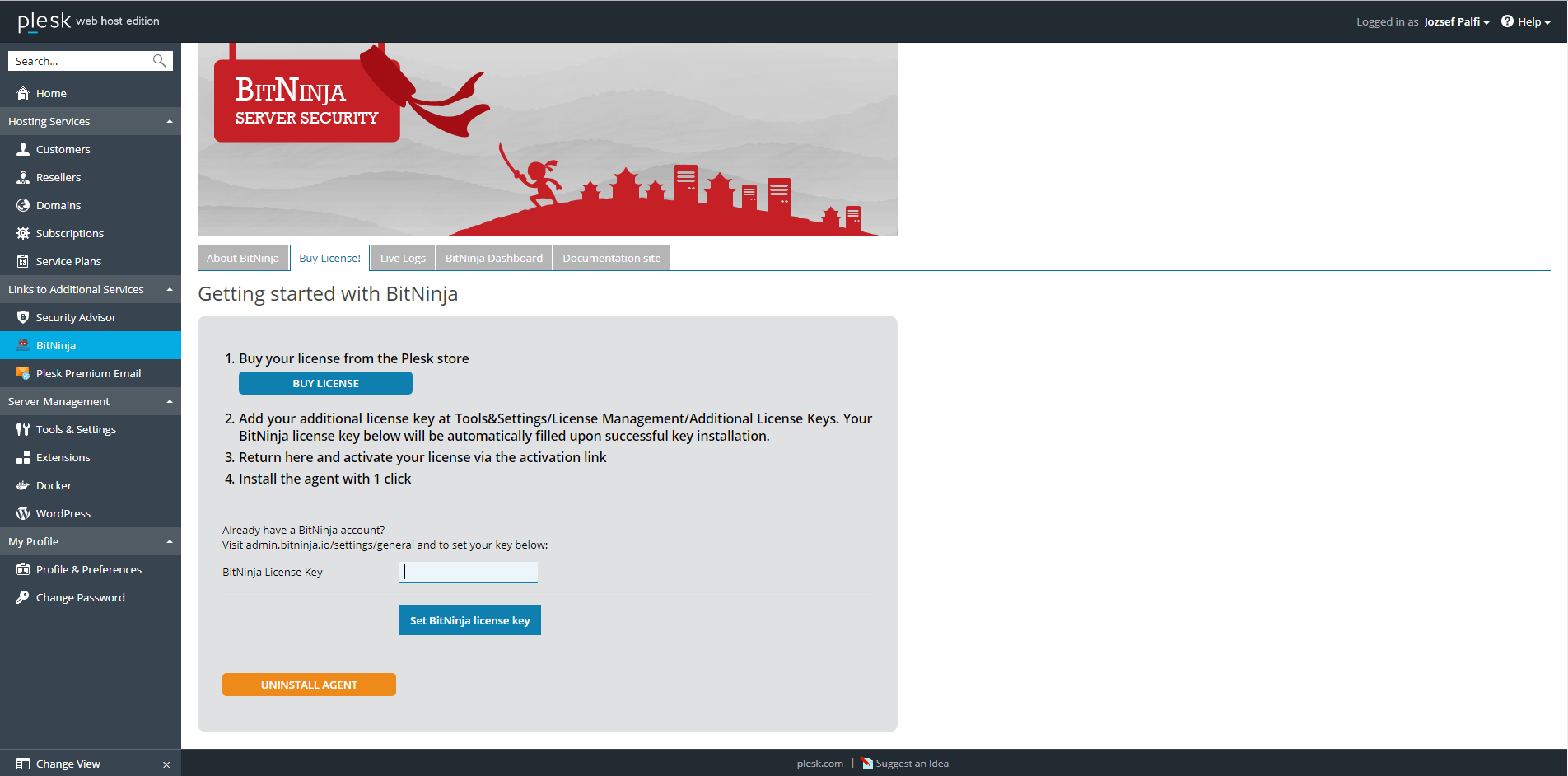The width and height of the screenshot is (1568, 776).
Task: Click the Suggest an Idea icon
Action: pyautogui.click(x=867, y=764)
